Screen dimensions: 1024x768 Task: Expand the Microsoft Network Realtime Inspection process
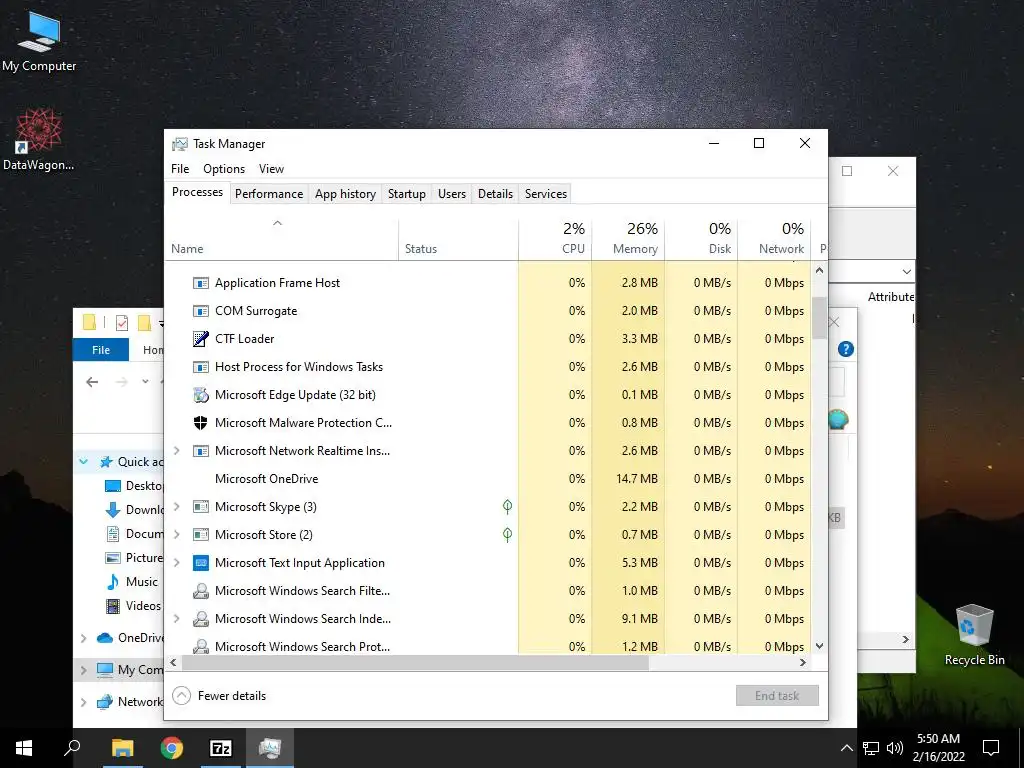pyautogui.click(x=176, y=451)
